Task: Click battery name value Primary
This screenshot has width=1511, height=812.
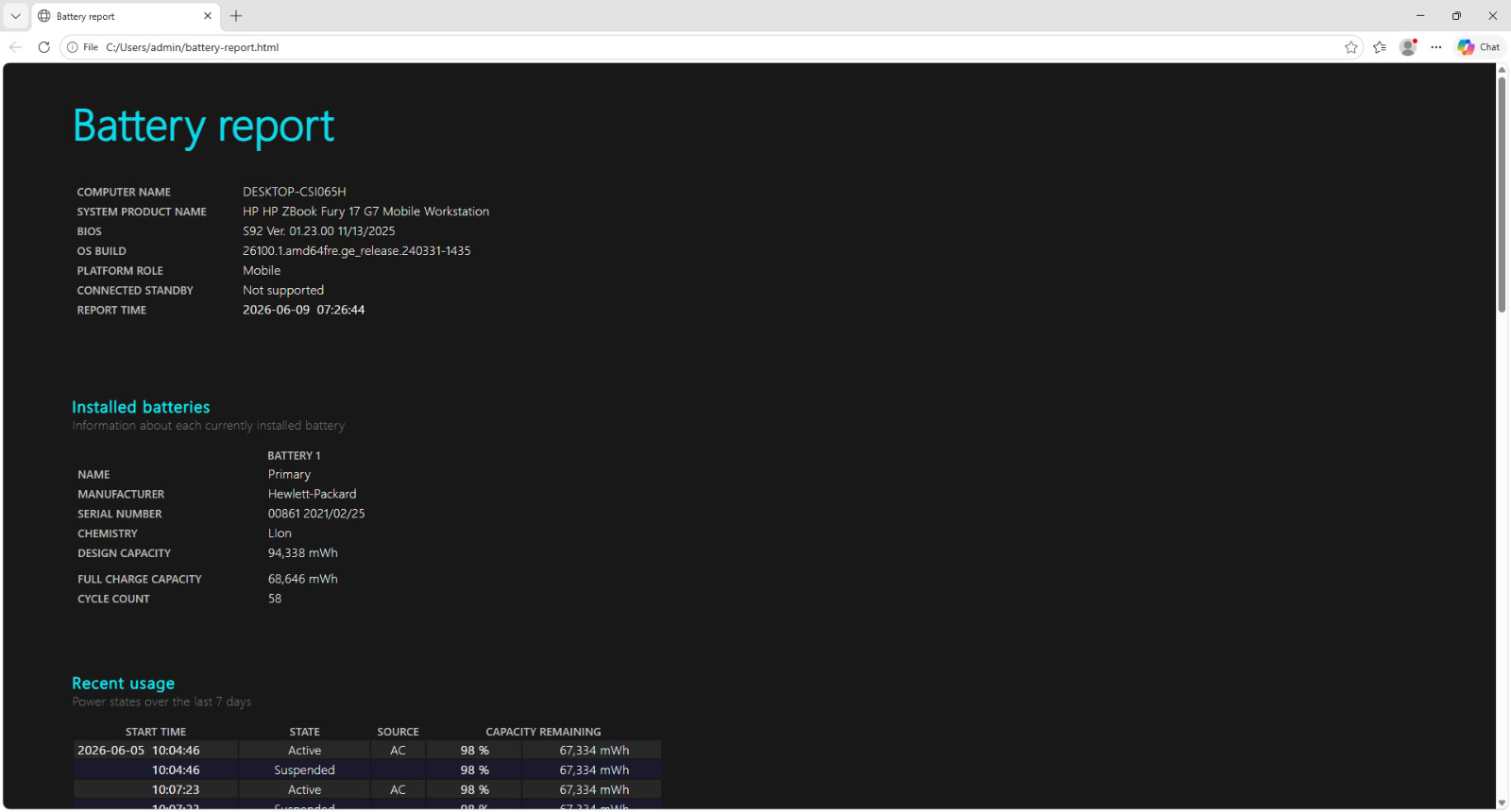Action: [289, 475]
